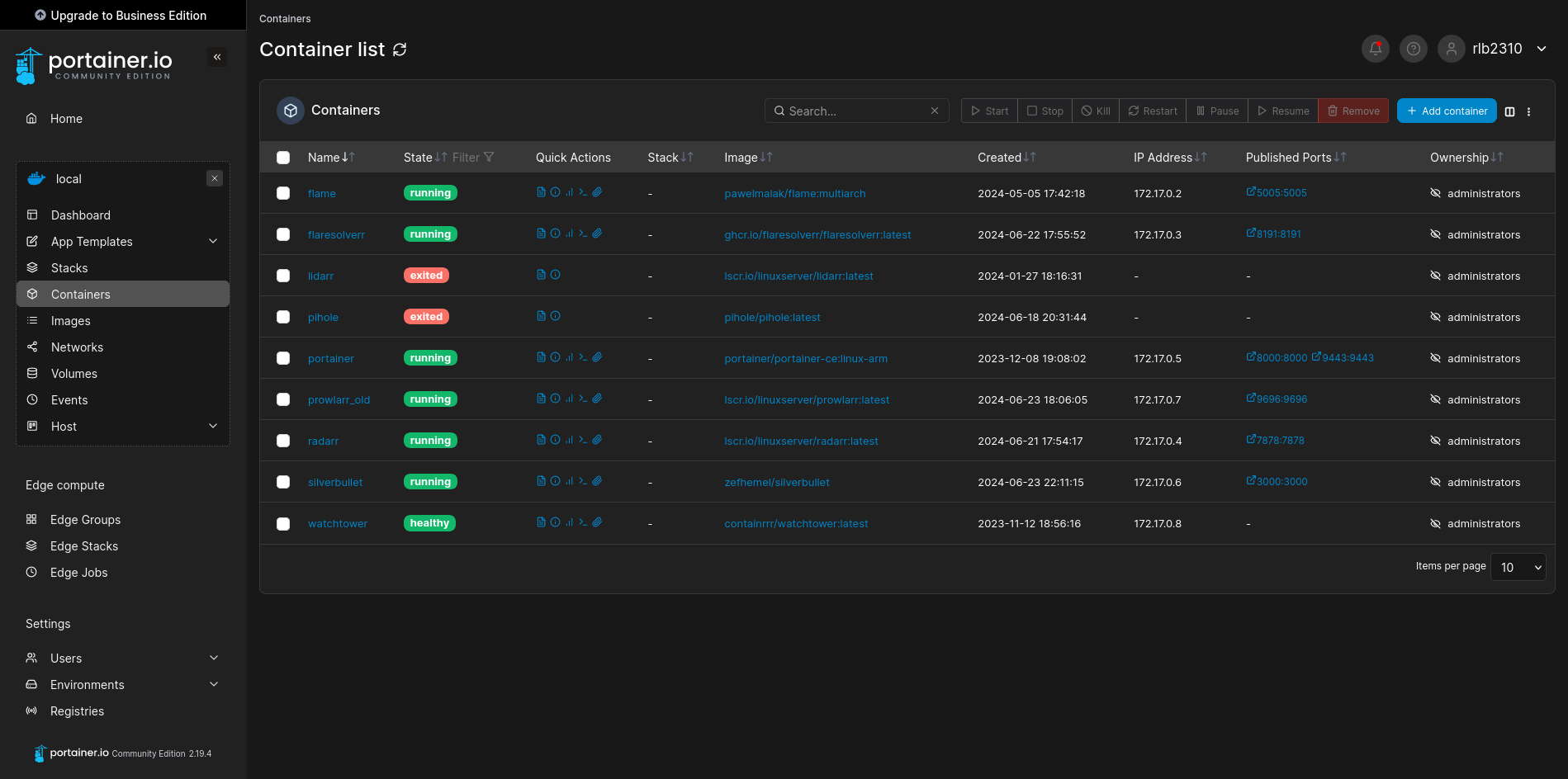Check the pihole container row
The height and width of the screenshot is (779, 1568).
click(283, 317)
